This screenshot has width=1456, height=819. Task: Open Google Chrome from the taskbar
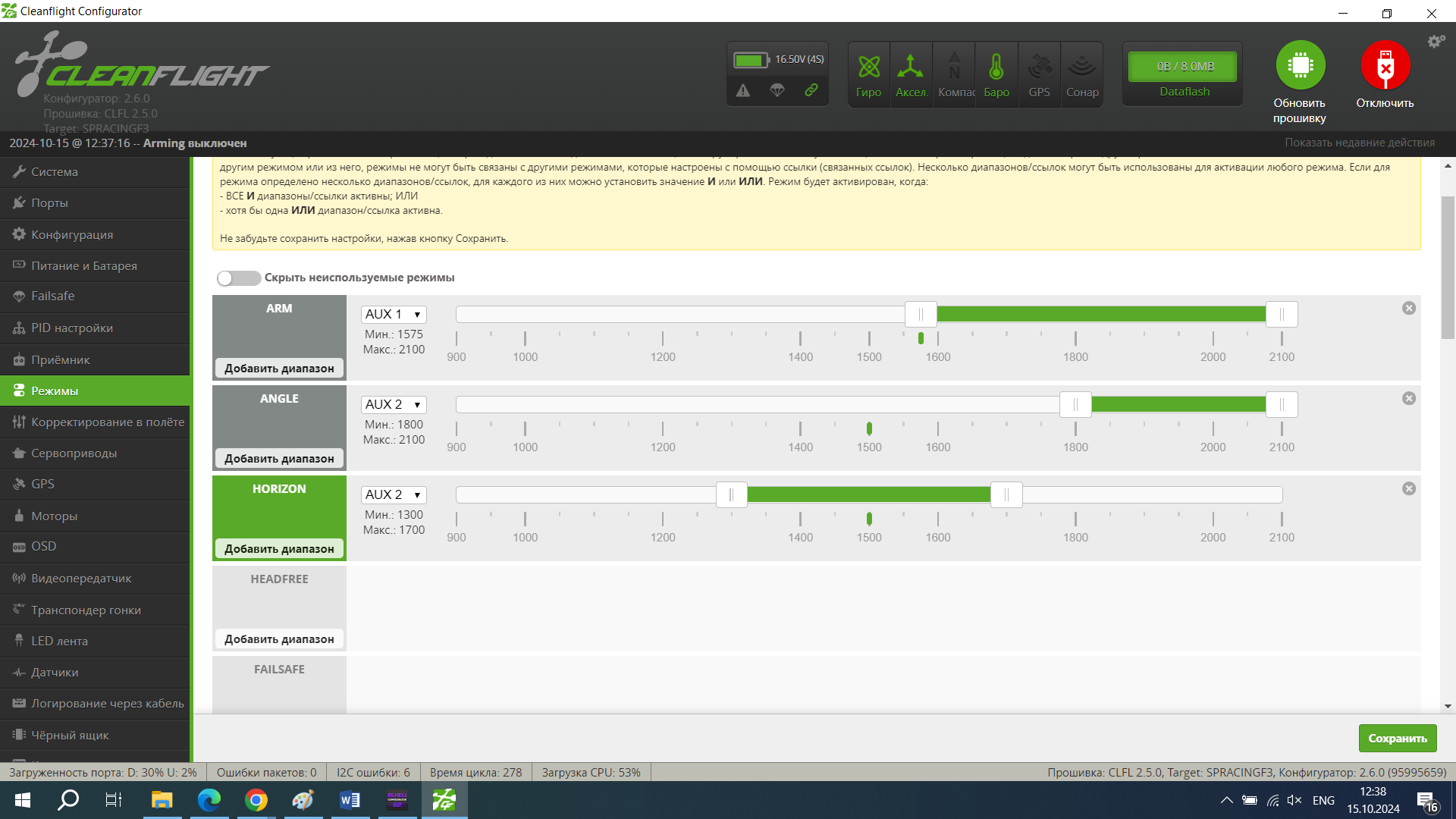click(x=256, y=800)
